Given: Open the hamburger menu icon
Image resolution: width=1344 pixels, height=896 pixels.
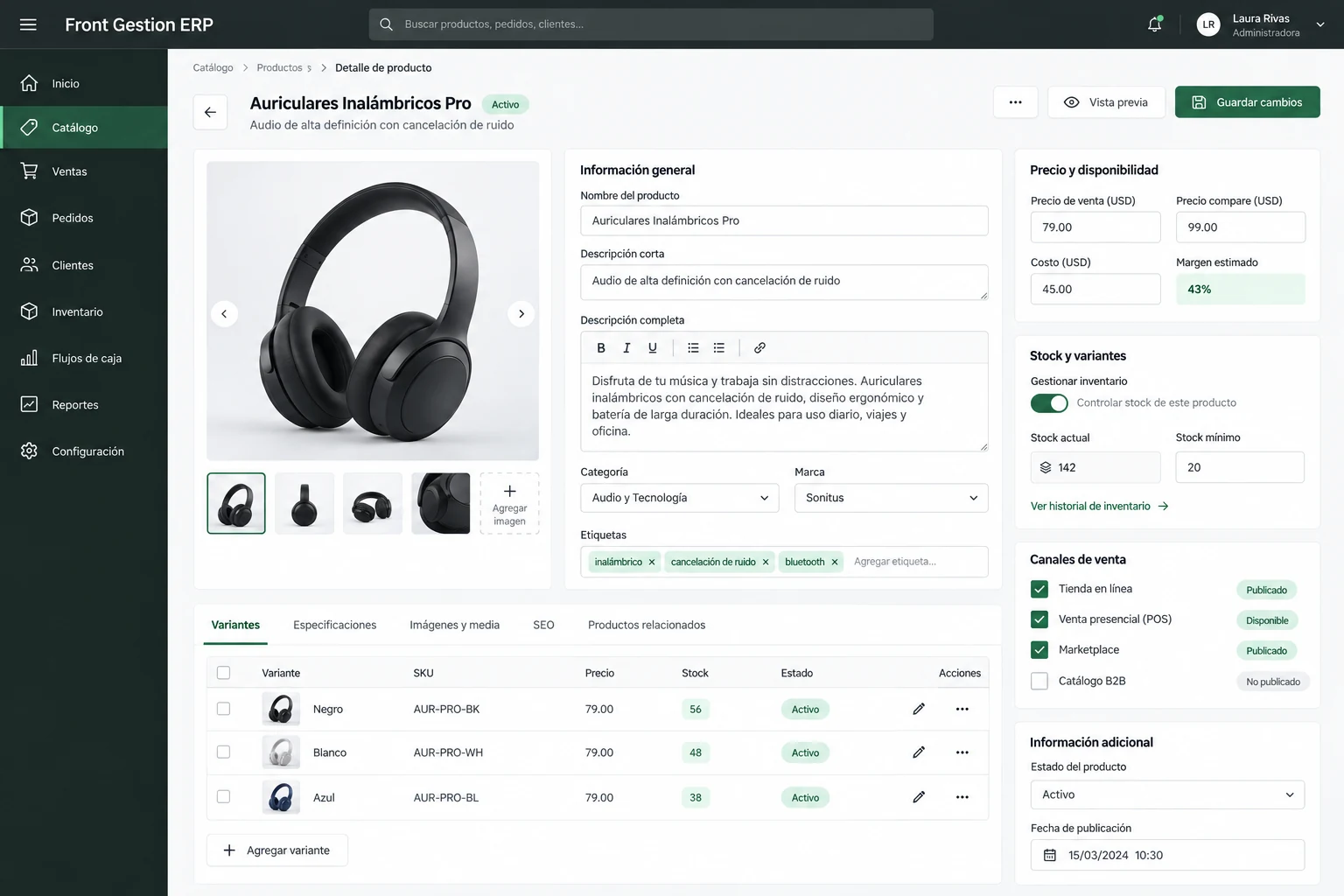Looking at the screenshot, I should click(x=28, y=24).
